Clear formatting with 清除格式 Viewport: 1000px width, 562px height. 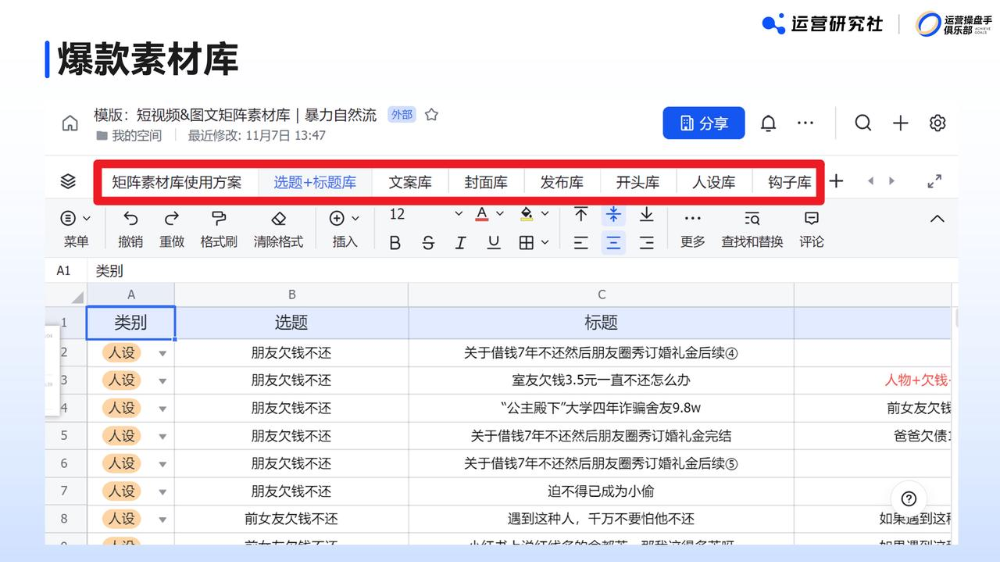pyautogui.click(x=278, y=228)
